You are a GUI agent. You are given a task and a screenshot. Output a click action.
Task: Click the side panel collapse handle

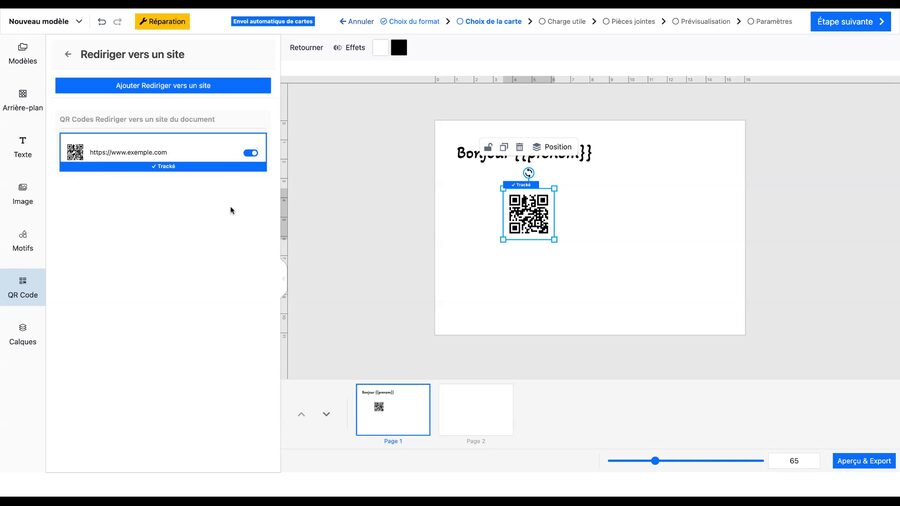click(284, 279)
